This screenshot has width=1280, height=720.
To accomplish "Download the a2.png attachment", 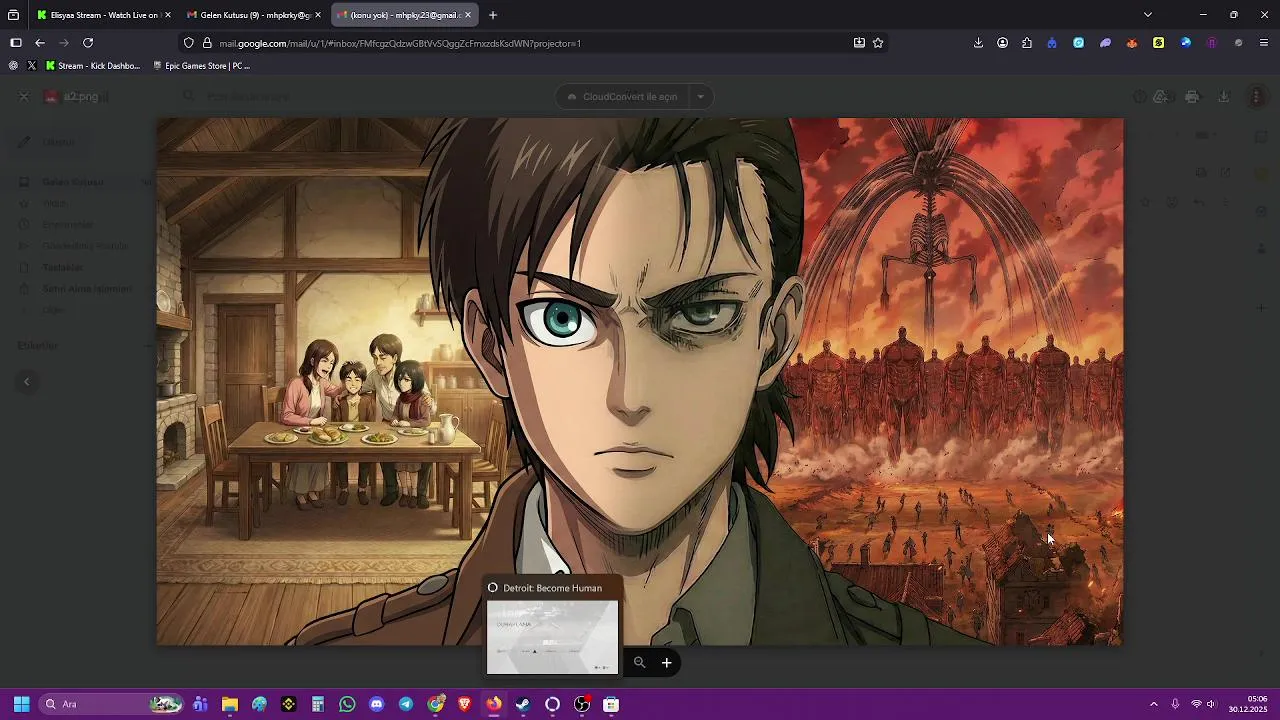I will click(1223, 97).
